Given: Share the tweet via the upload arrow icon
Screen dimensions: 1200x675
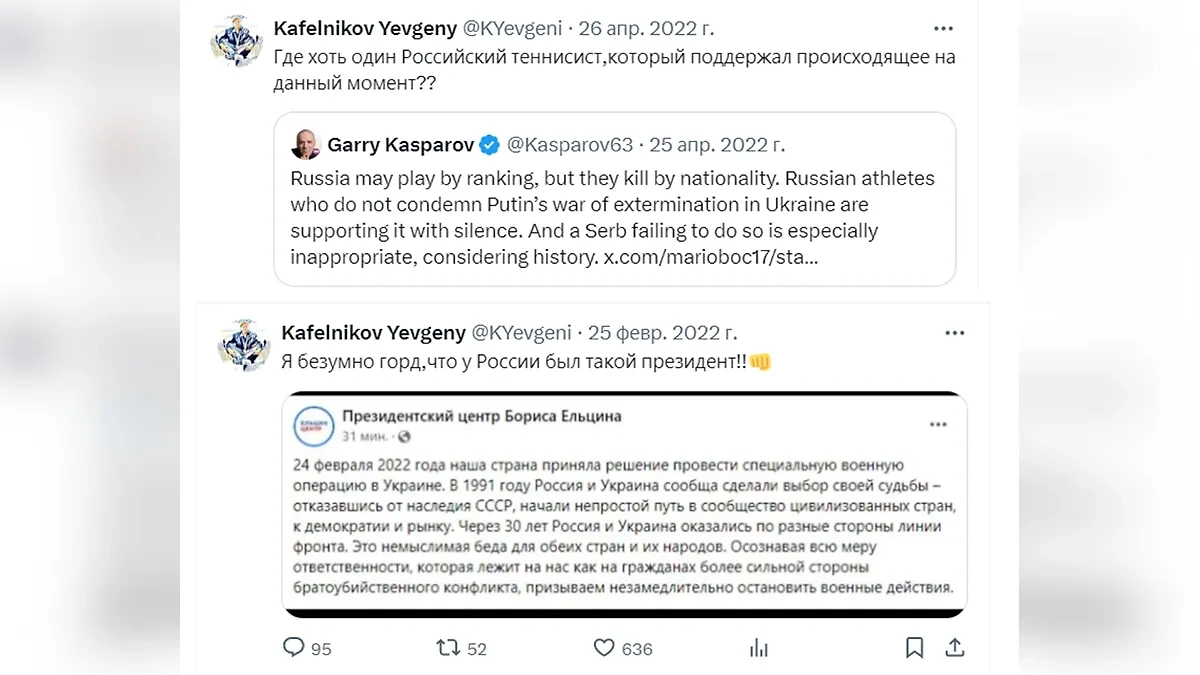Looking at the screenshot, I should (954, 648).
